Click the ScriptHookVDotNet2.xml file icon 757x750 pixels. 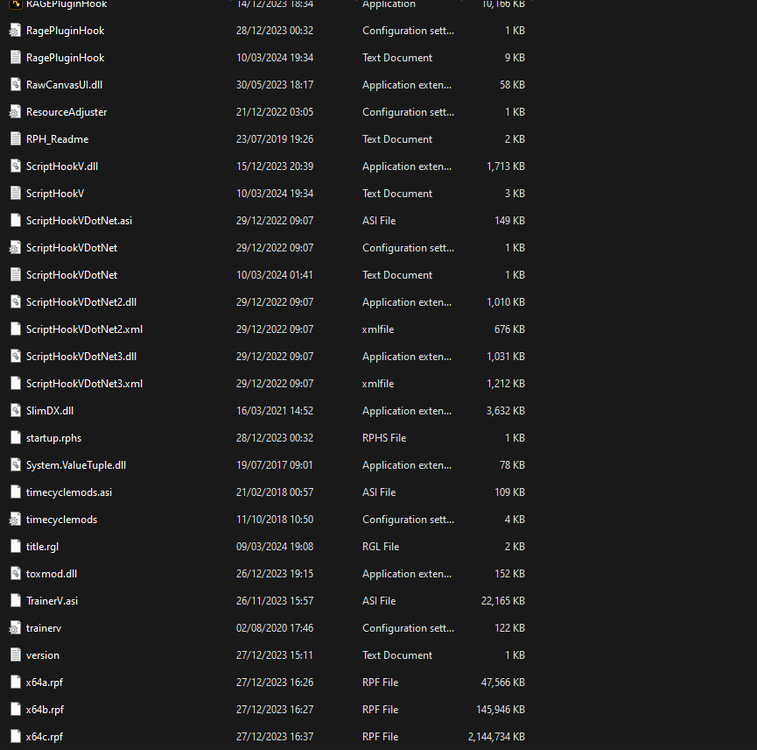tap(15, 329)
